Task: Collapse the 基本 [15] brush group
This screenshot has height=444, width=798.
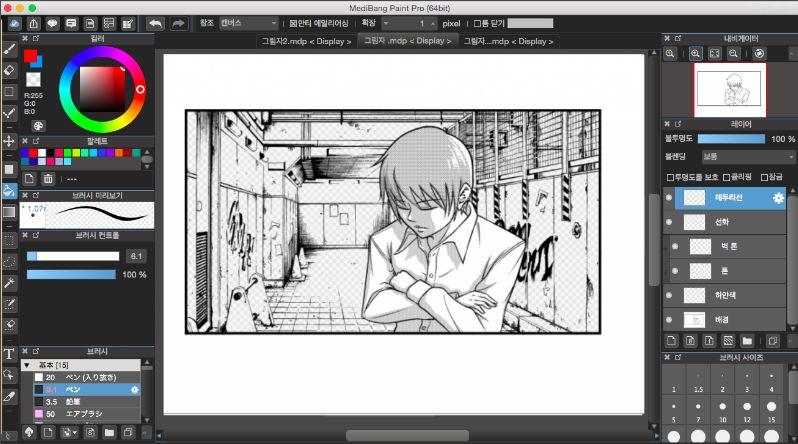Action: click(27, 365)
